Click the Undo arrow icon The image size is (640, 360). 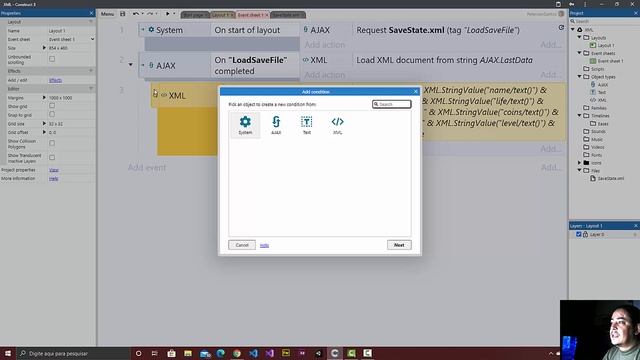point(136,14)
